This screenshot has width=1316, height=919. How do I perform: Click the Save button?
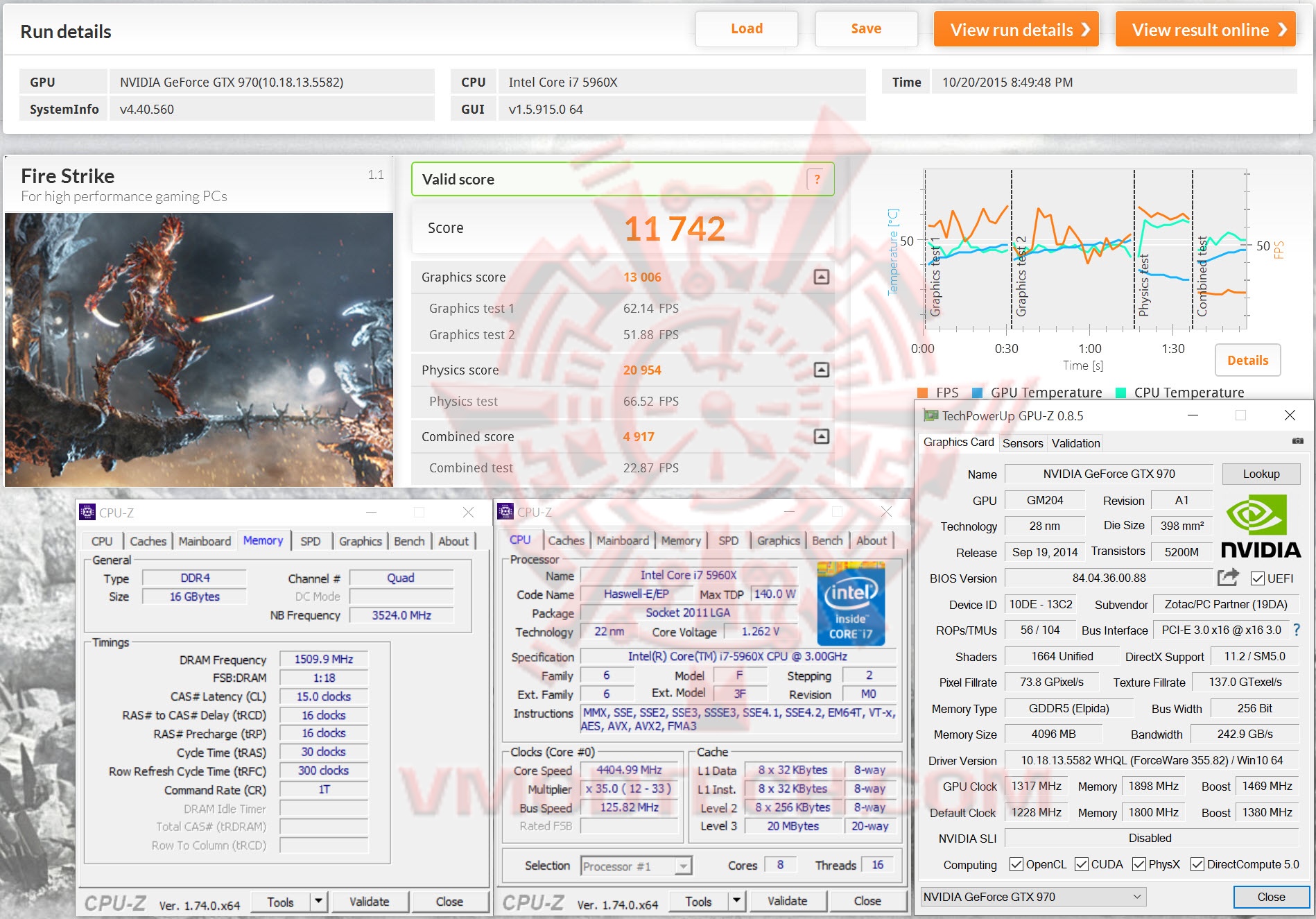click(x=866, y=28)
